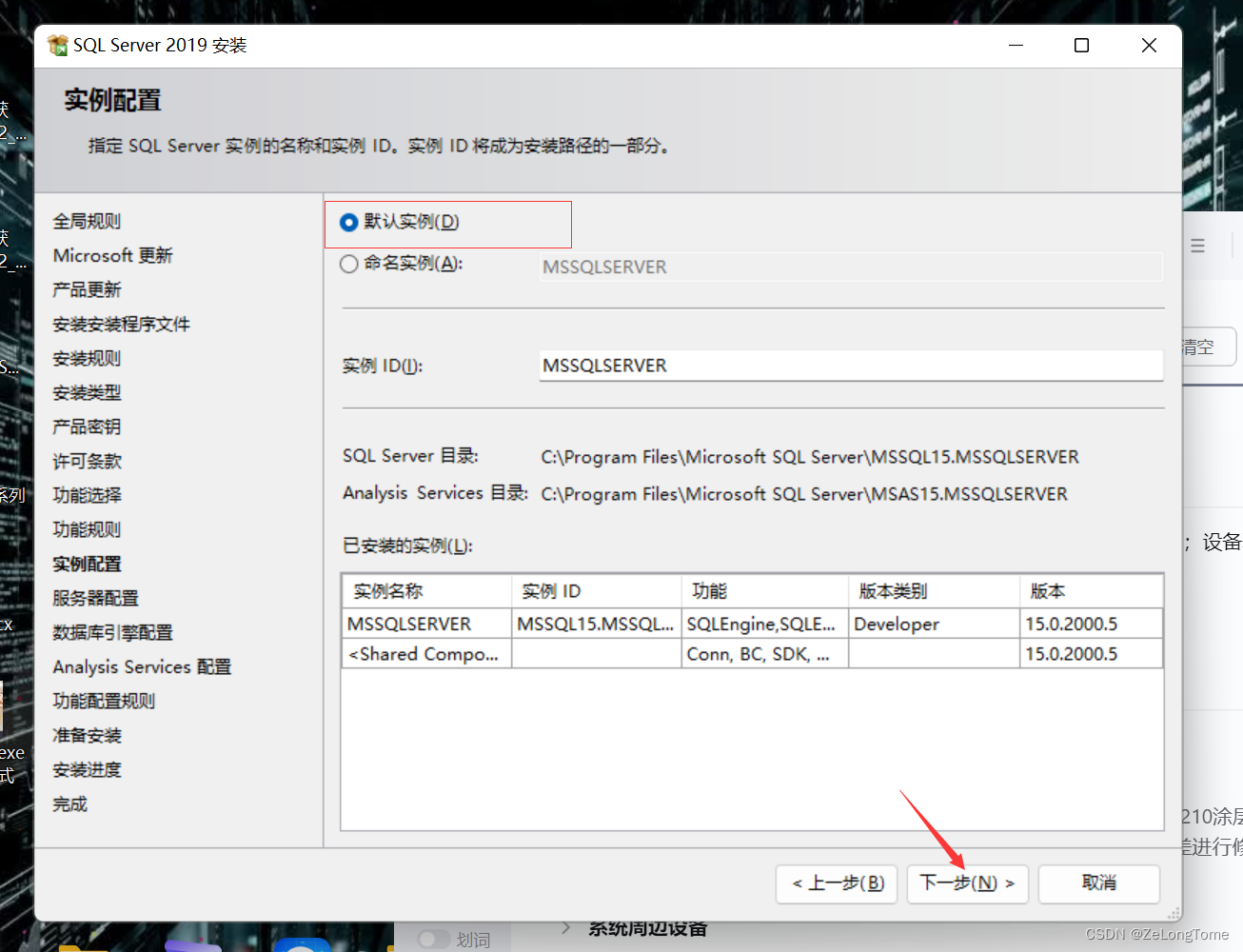Select the 许可条款 step
This screenshot has height=952, width=1243.
coord(87,461)
